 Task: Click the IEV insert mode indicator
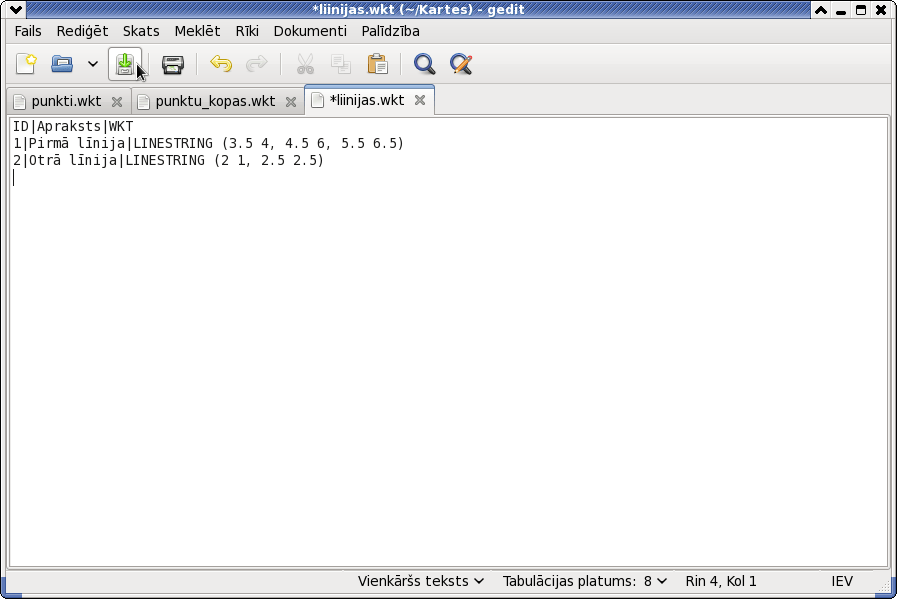842,581
